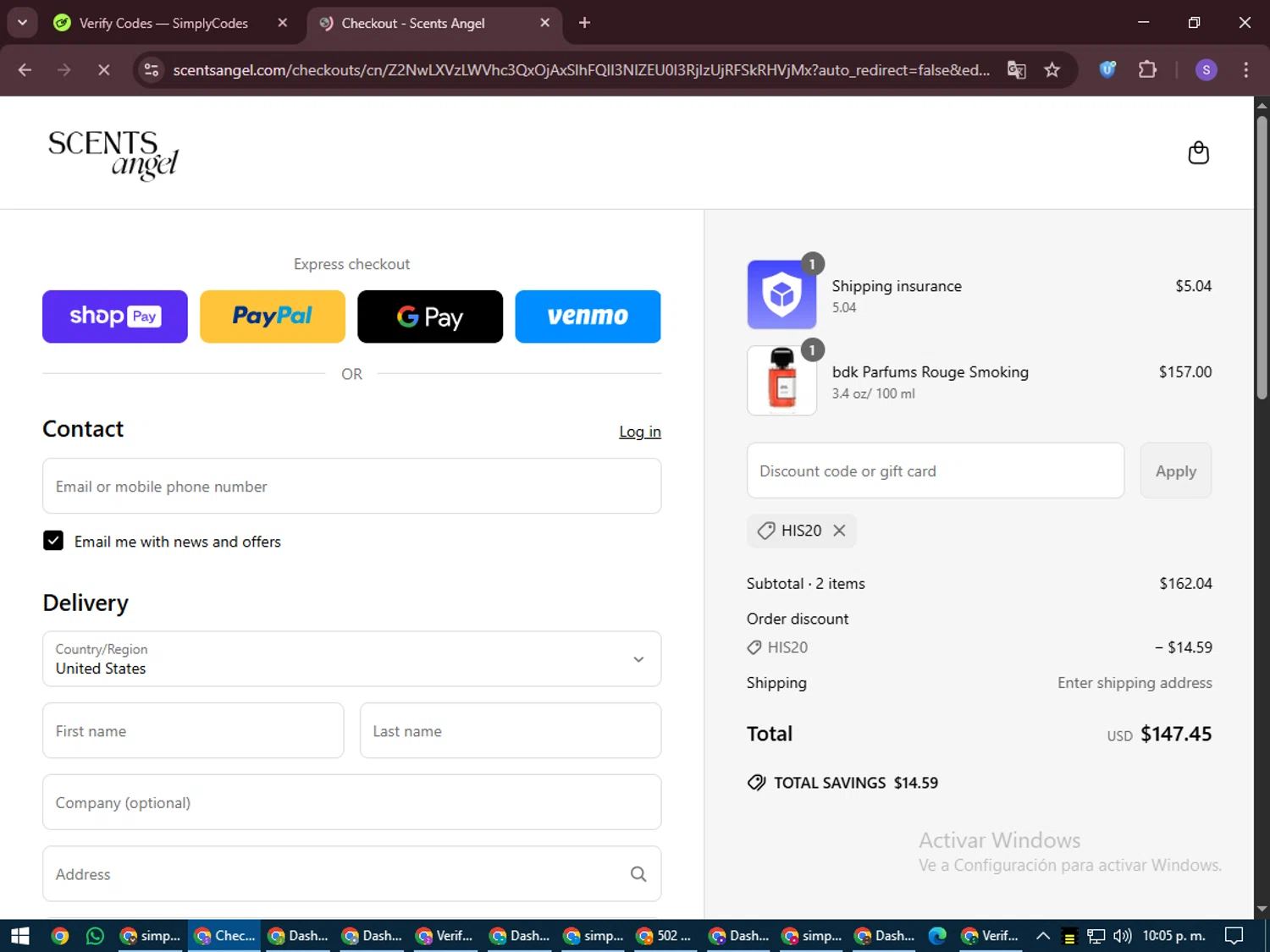Show hidden system tray icons

click(x=1043, y=935)
